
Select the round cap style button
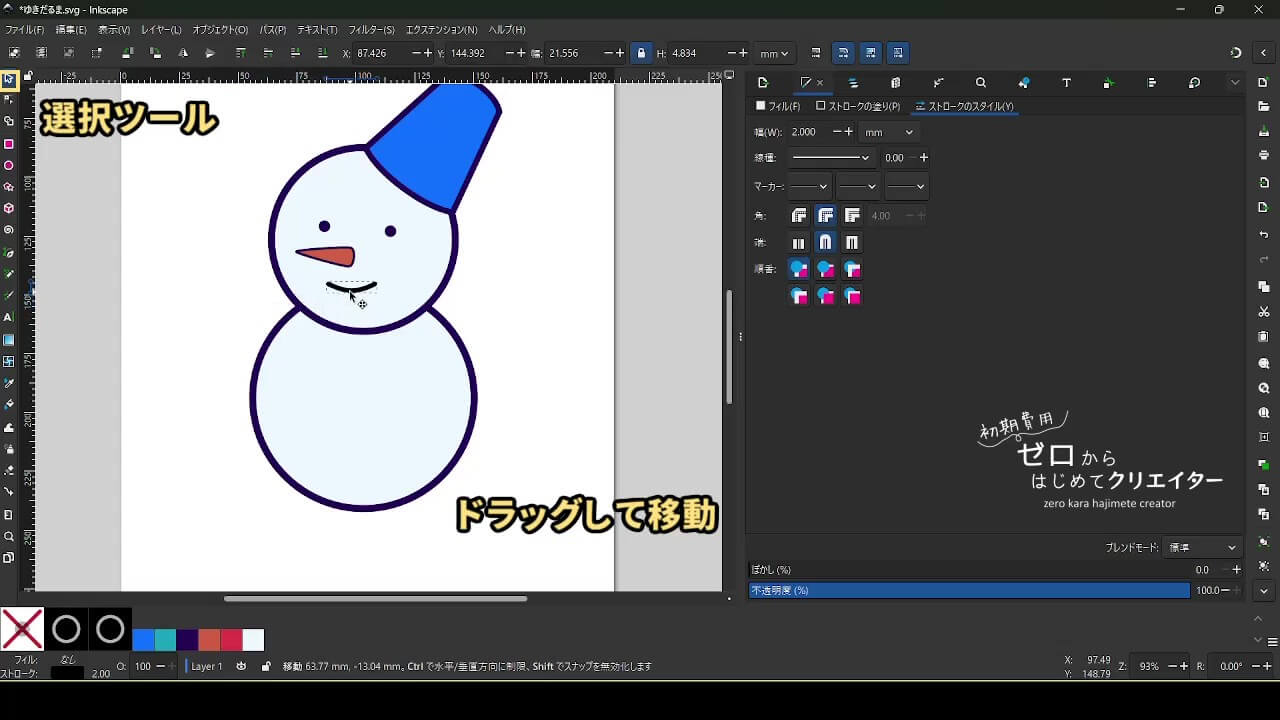(x=825, y=243)
